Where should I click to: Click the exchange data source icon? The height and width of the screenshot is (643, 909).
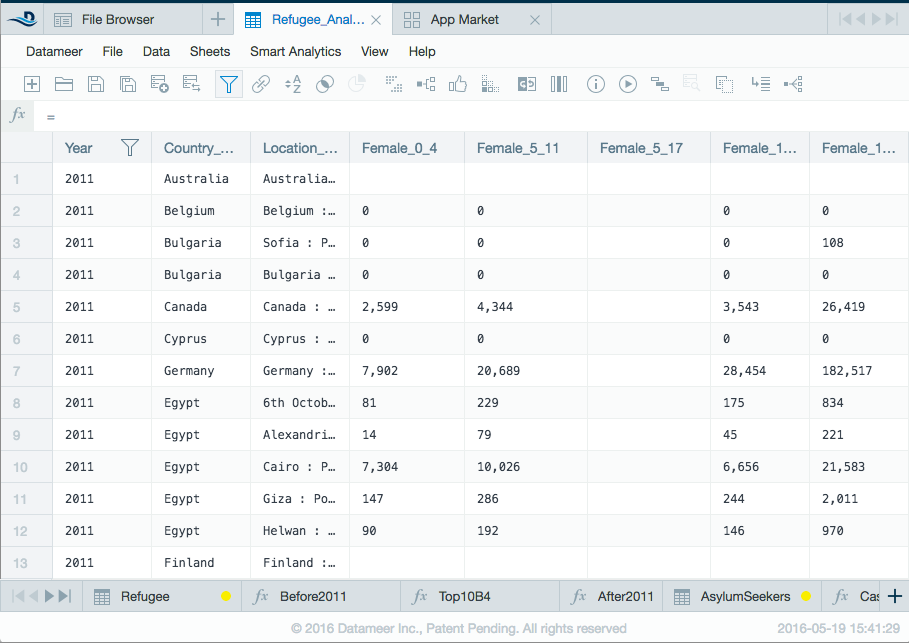(191, 84)
